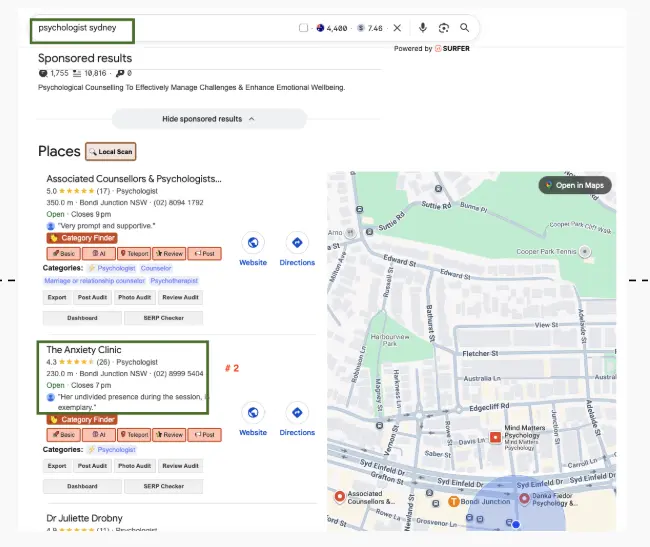Click Export under The Anxiety Clinic

[x=57, y=466]
